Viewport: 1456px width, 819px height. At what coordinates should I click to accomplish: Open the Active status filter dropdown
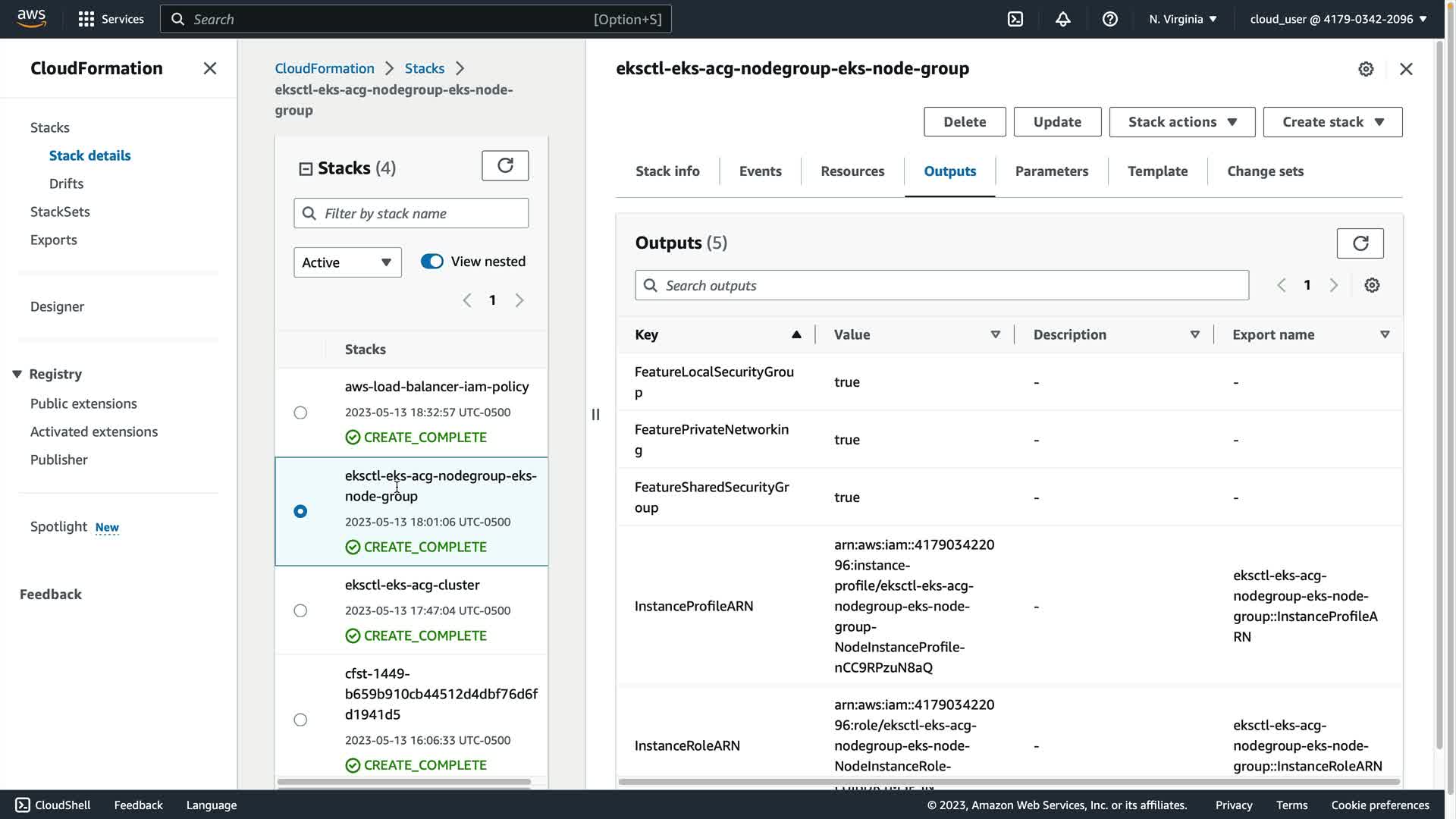click(x=347, y=262)
